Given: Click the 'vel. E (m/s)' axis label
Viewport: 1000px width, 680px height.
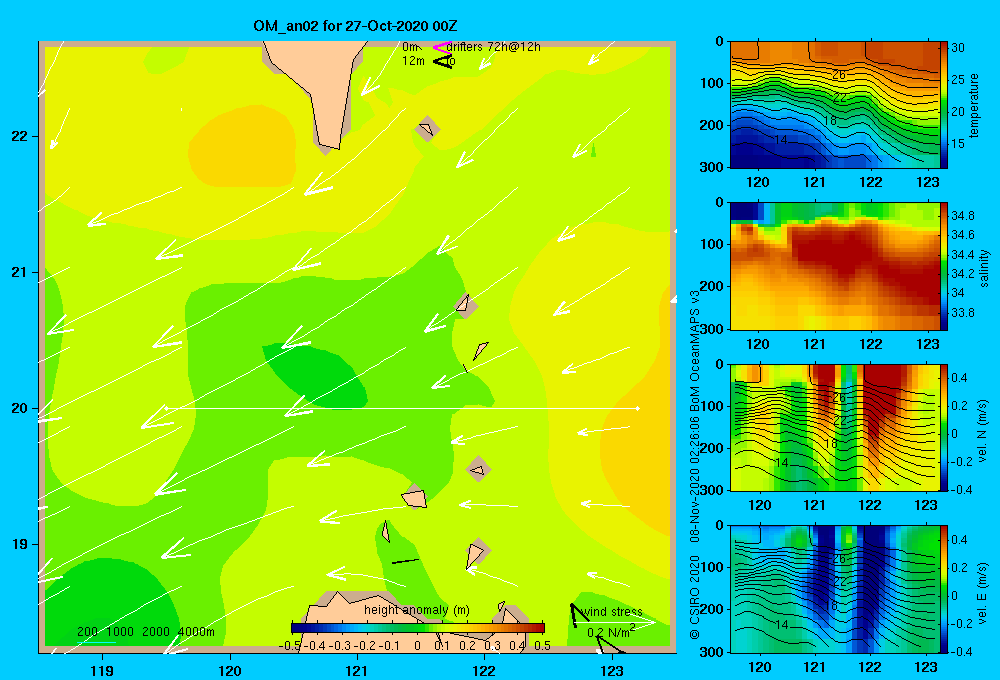Looking at the screenshot, I should pyautogui.click(x=983, y=592).
